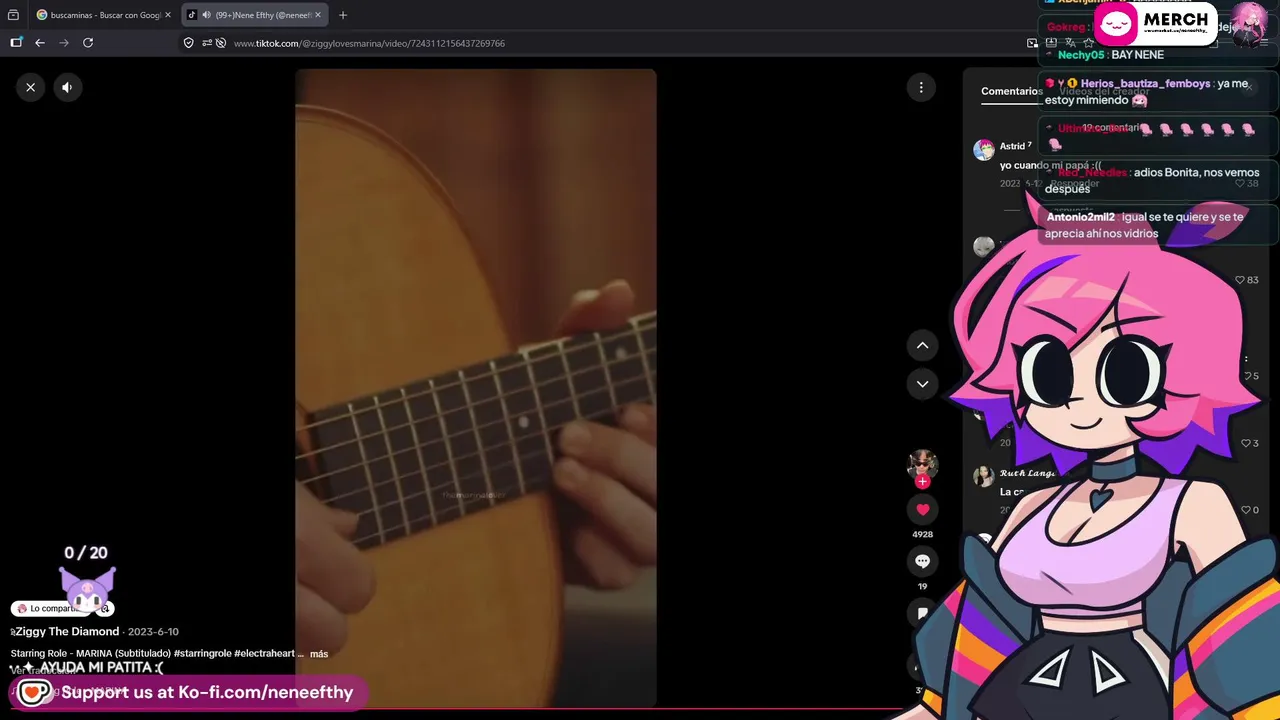Open the #electraheart hashtag
The image size is (1280, 720).
coord(264,654)
